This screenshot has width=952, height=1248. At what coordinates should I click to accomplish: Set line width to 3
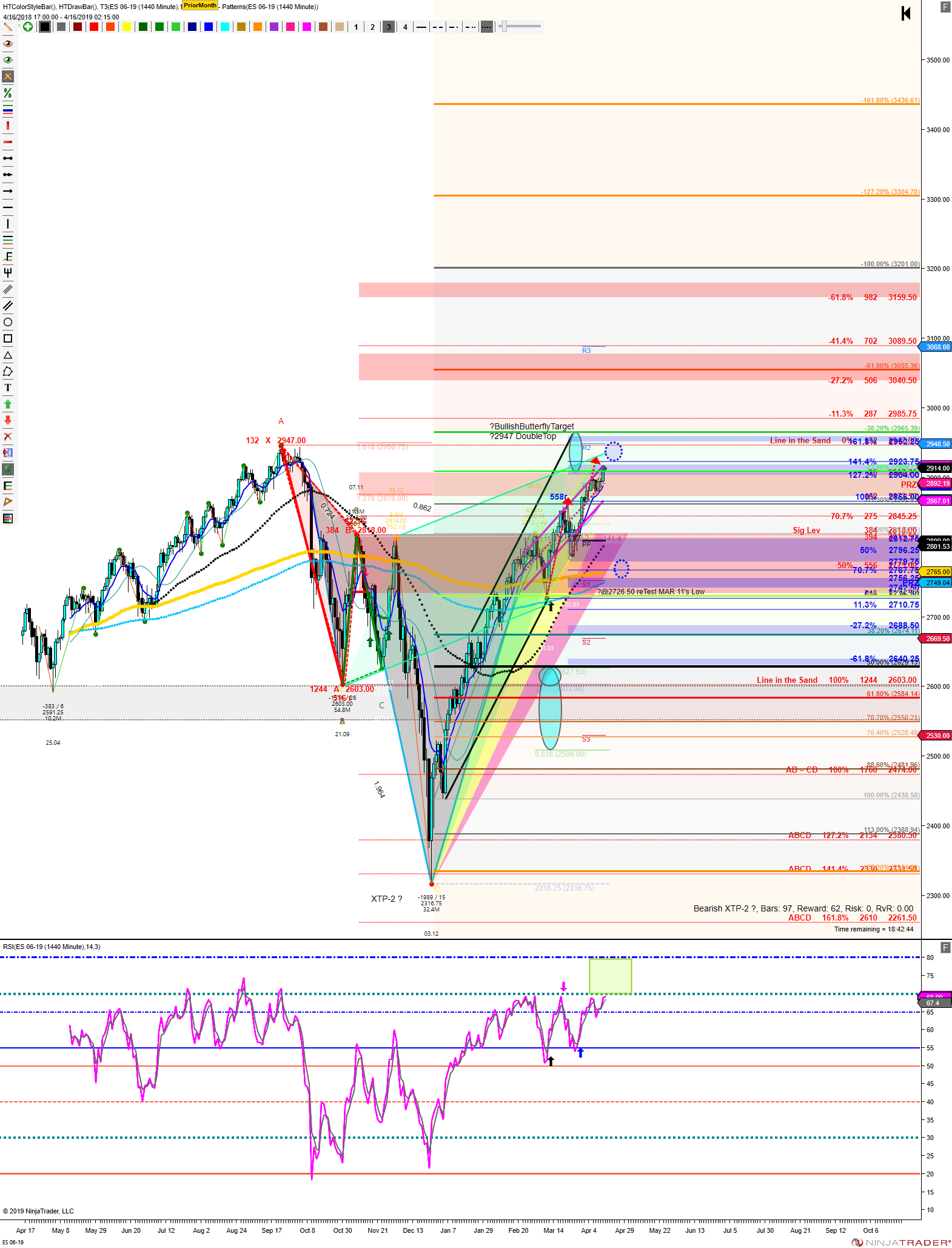coord(389,27)
